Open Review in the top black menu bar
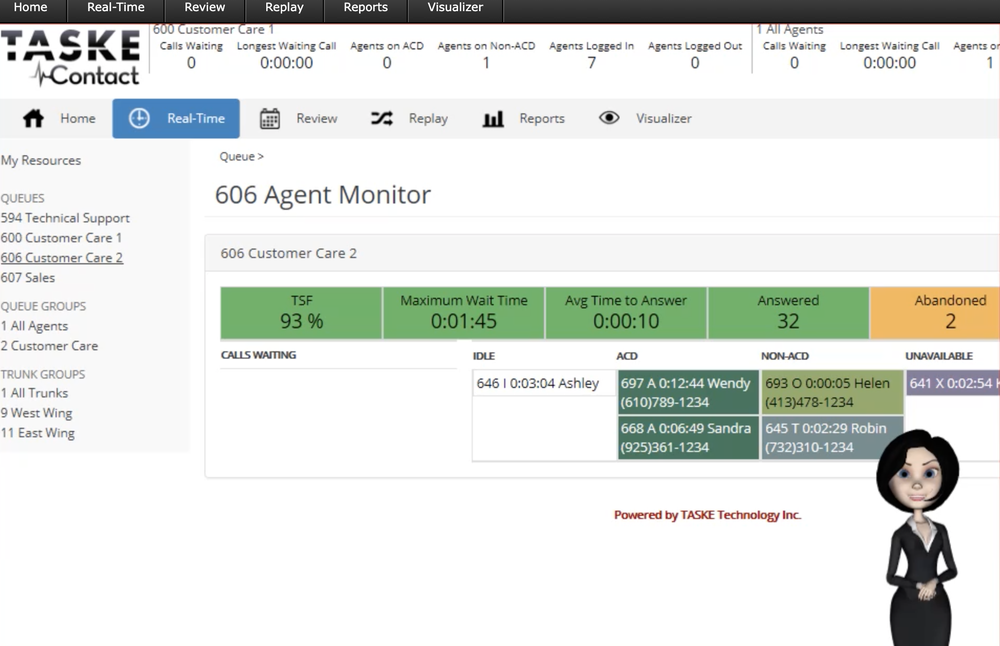This screenshot has height=646, width=1000. tap(205, 8)
